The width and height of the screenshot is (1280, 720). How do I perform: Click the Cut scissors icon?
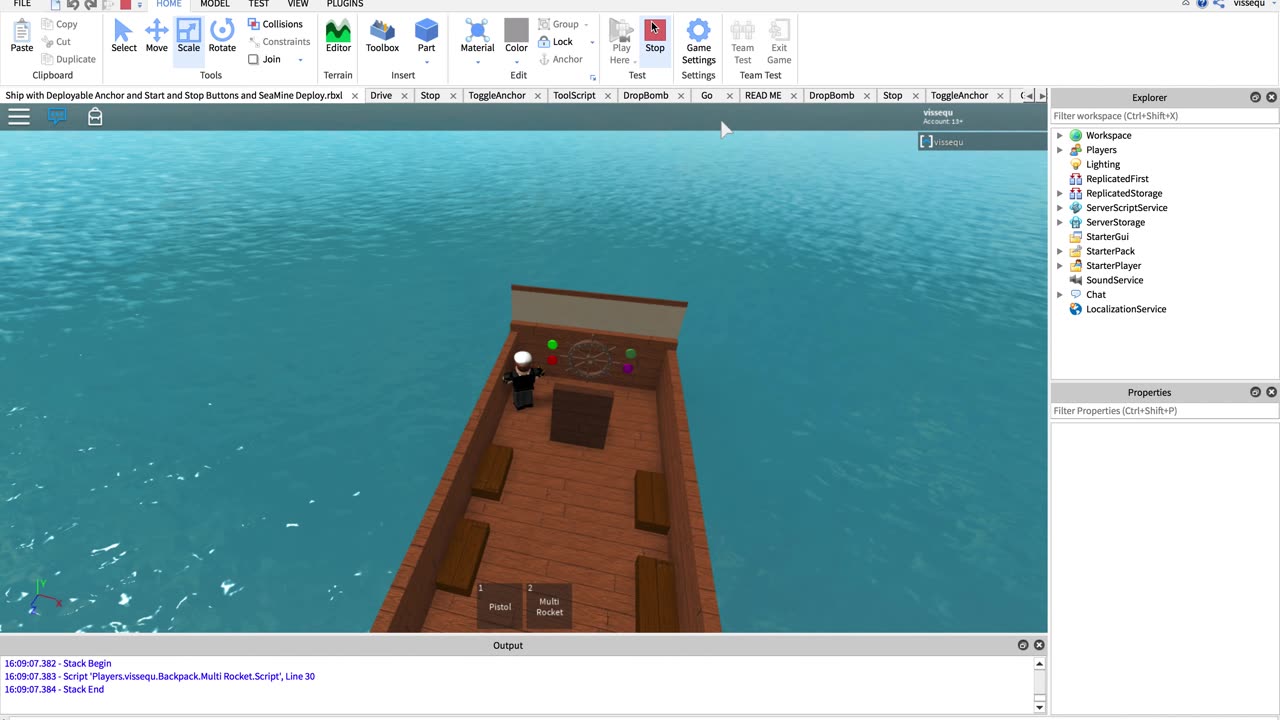48,42
